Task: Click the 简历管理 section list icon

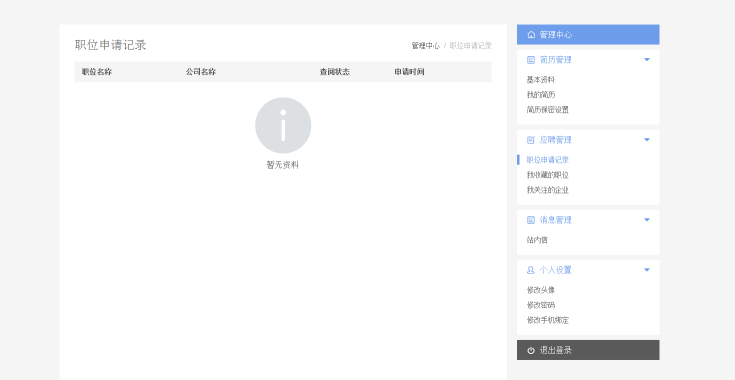Action: [x=531, y=60]
